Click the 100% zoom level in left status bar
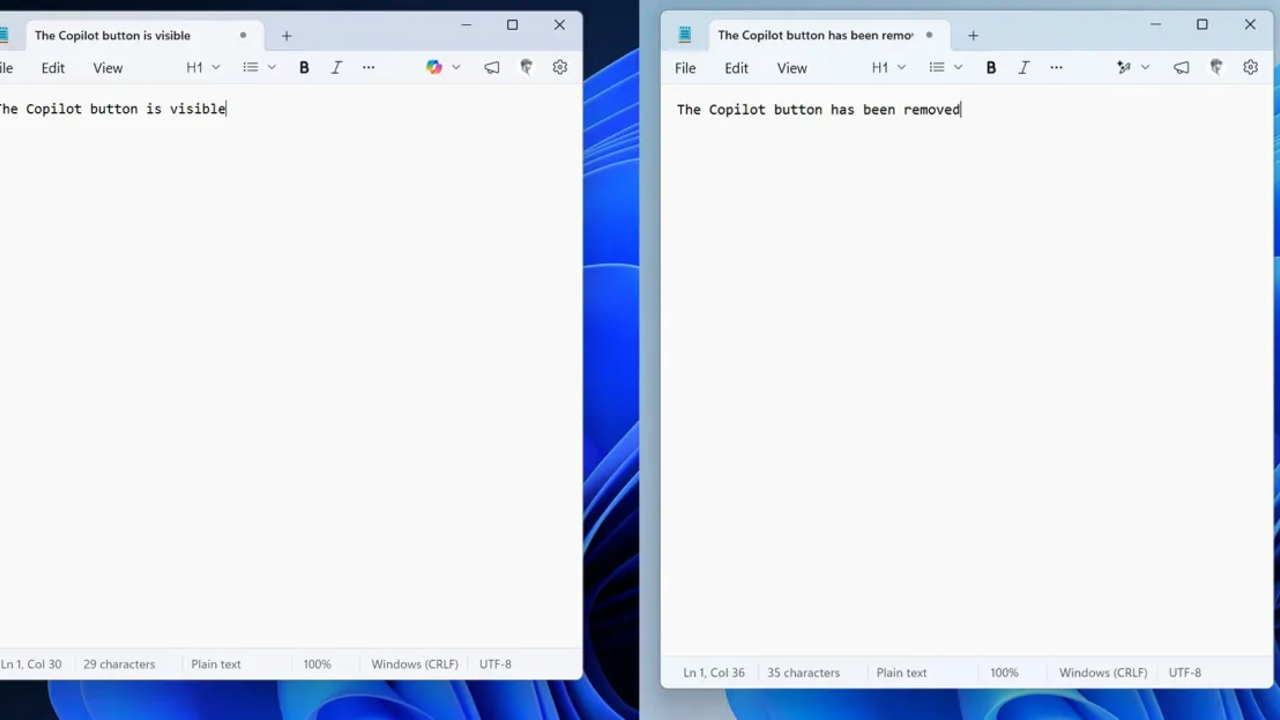 click(317, 664)
